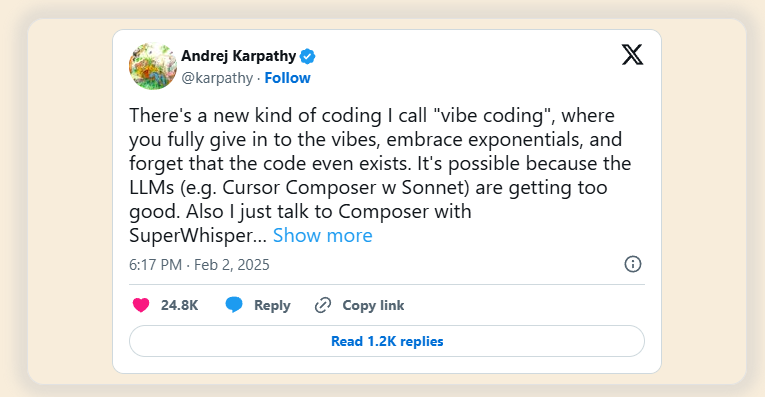Viewport: 765px width, 397px height.
Task: Click the Andrej Karpathy display name
Action: point(239,56)
